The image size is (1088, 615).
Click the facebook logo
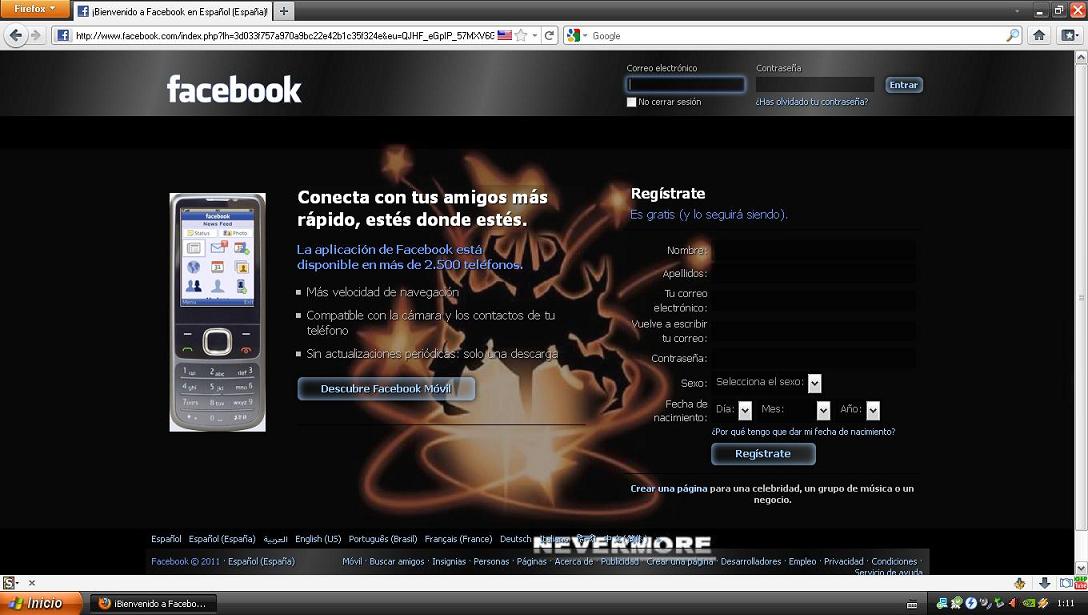(x=234, y=90)
